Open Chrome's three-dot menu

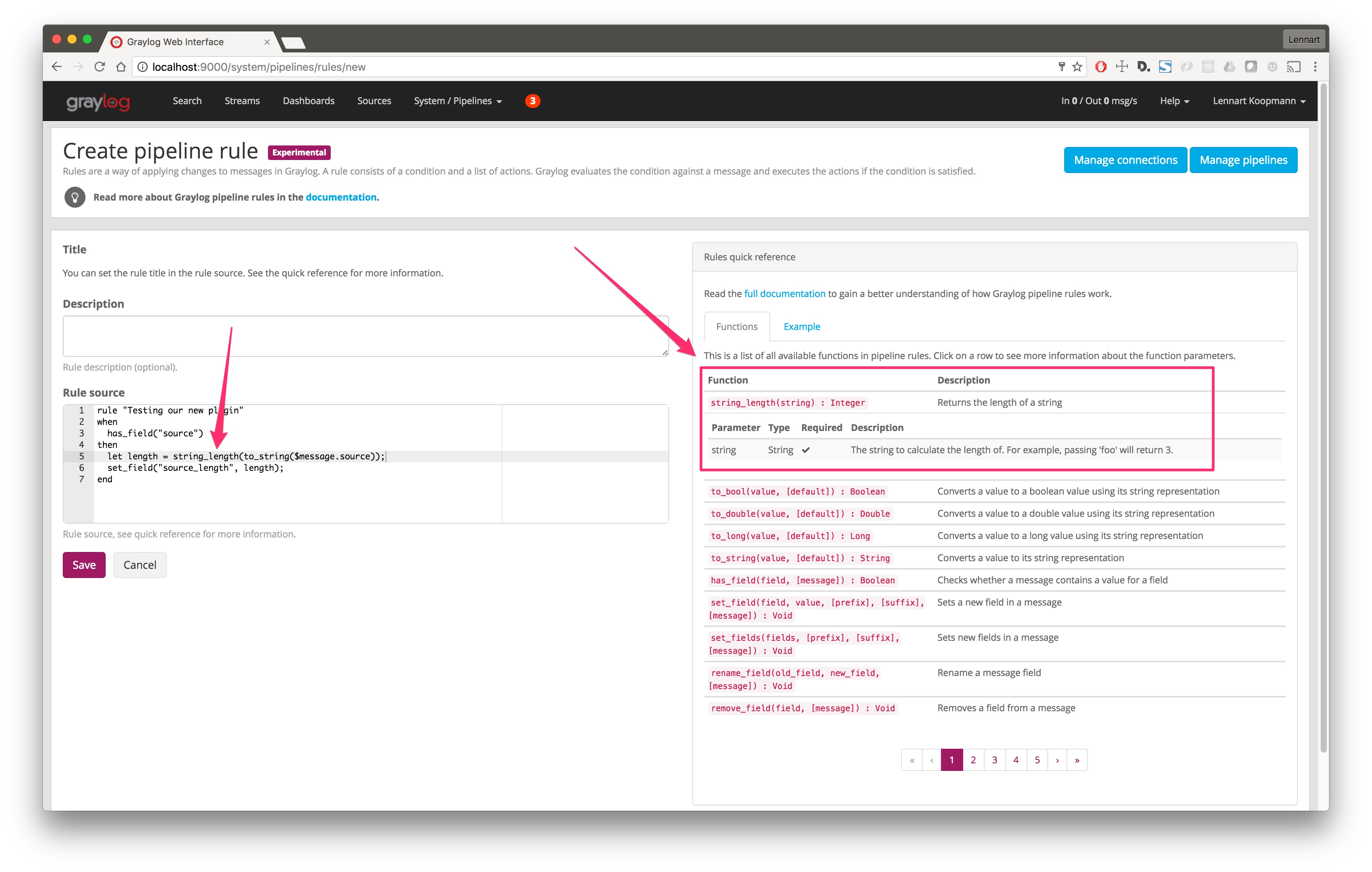pos(1315,67)
